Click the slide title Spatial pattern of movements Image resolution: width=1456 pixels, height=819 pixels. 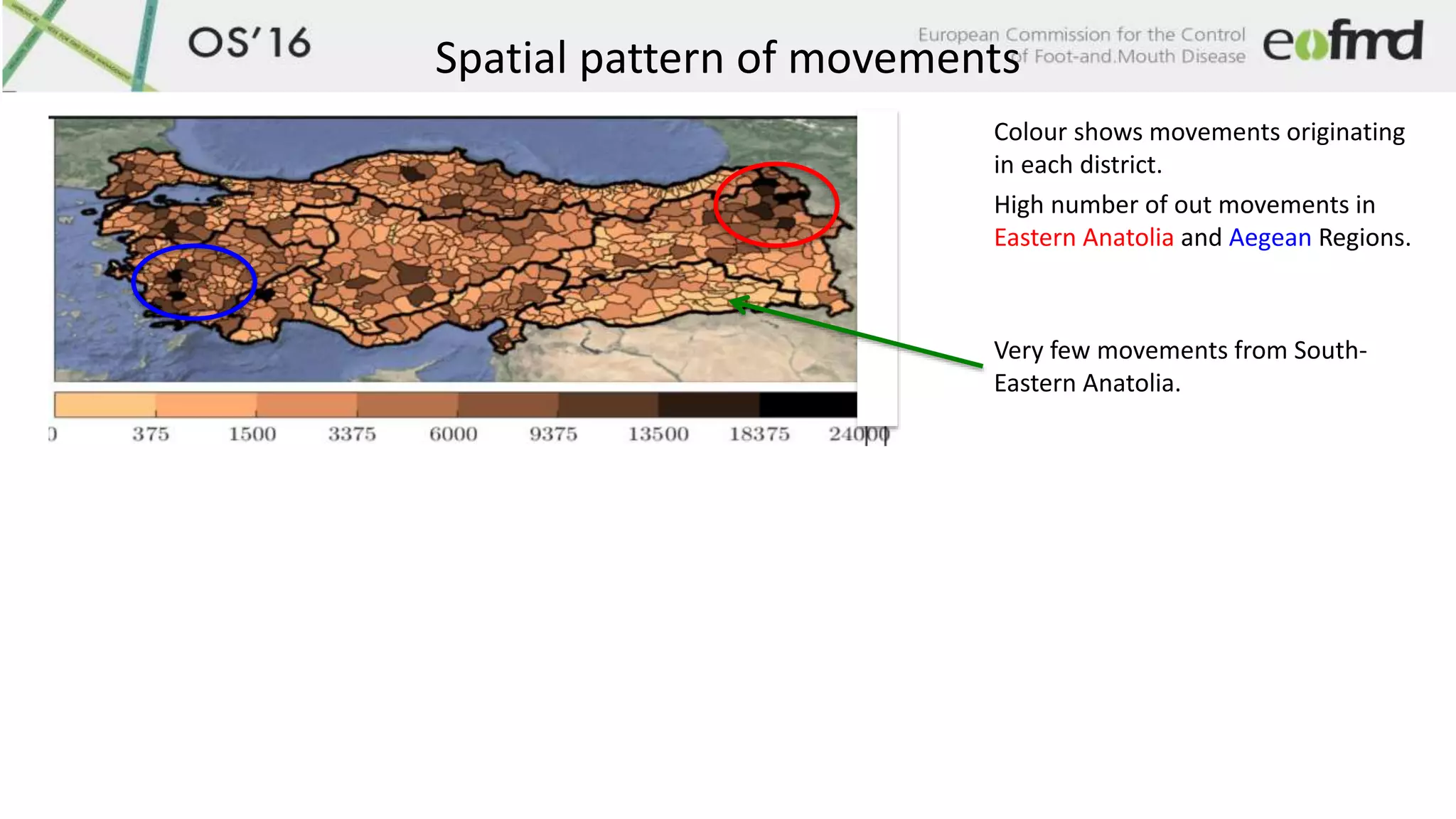[727, 58]
